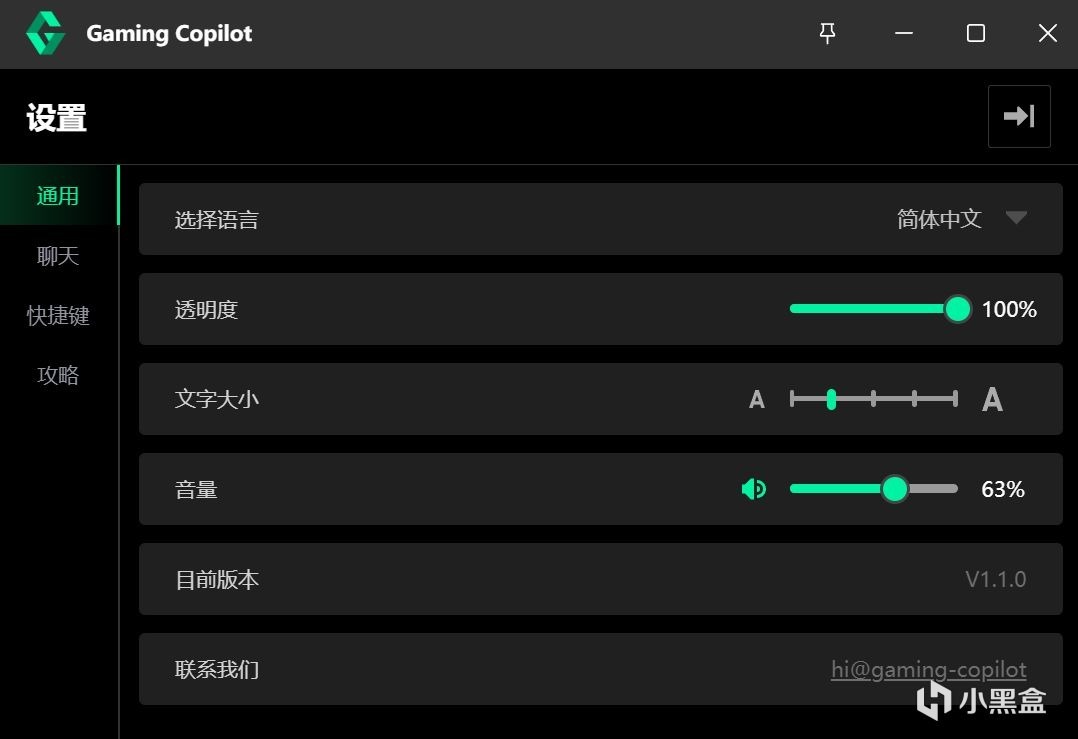Mute volume using the speaker icon
This screenshot has width=1078, height=739.
click(754, 489)
